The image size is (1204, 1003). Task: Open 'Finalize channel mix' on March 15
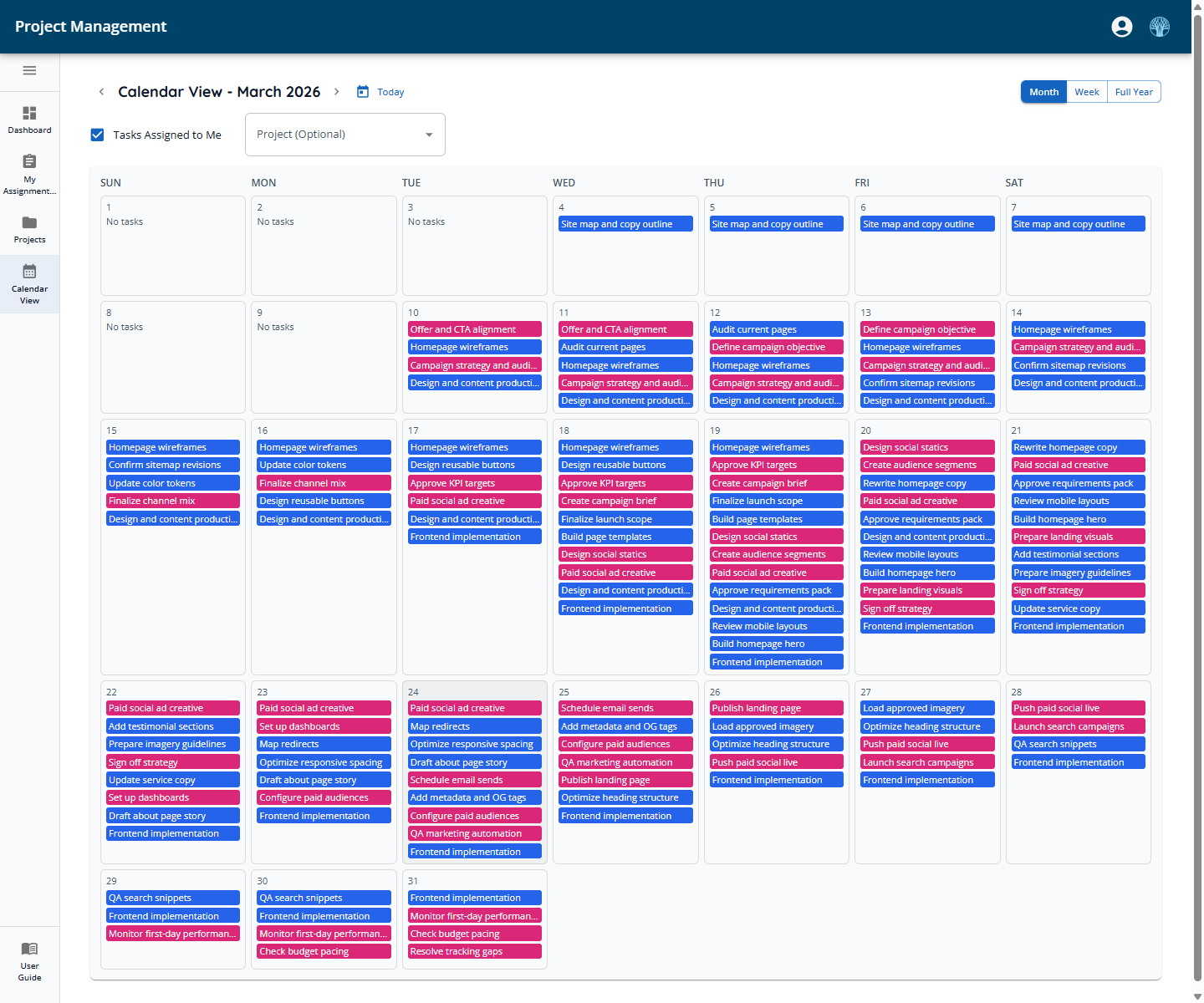point(173,501)
